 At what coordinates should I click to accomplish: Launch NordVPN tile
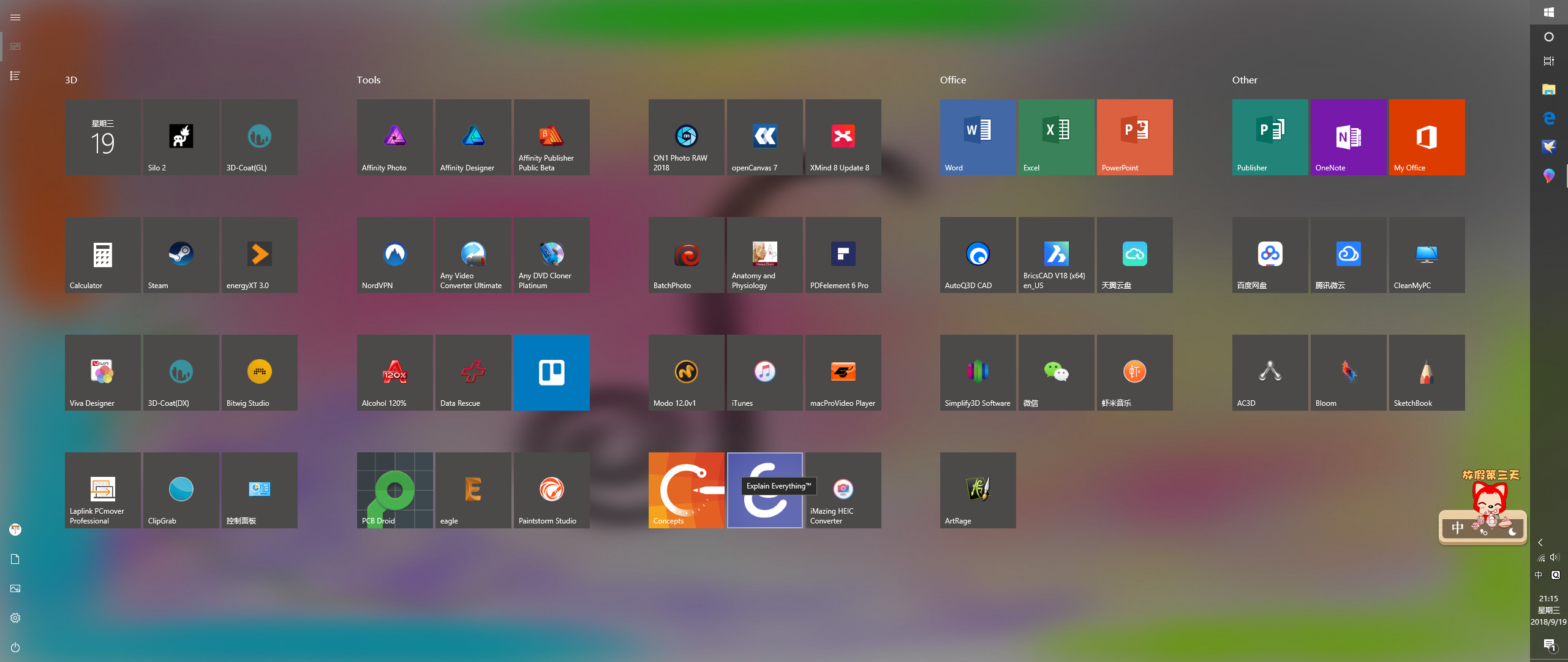click(395, 255)
